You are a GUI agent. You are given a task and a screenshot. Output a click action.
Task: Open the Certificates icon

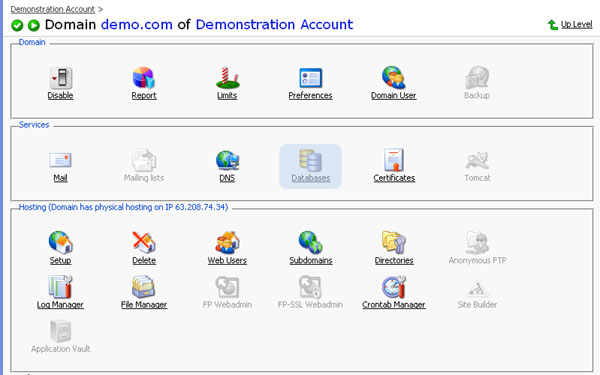click(x=394, y=160)
